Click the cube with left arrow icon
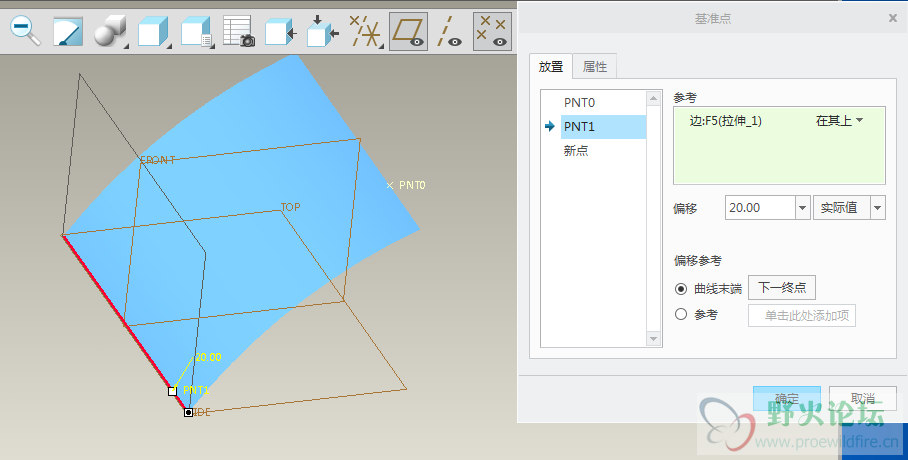This screenshot has width=908, height=460. [x=280, y=32]
